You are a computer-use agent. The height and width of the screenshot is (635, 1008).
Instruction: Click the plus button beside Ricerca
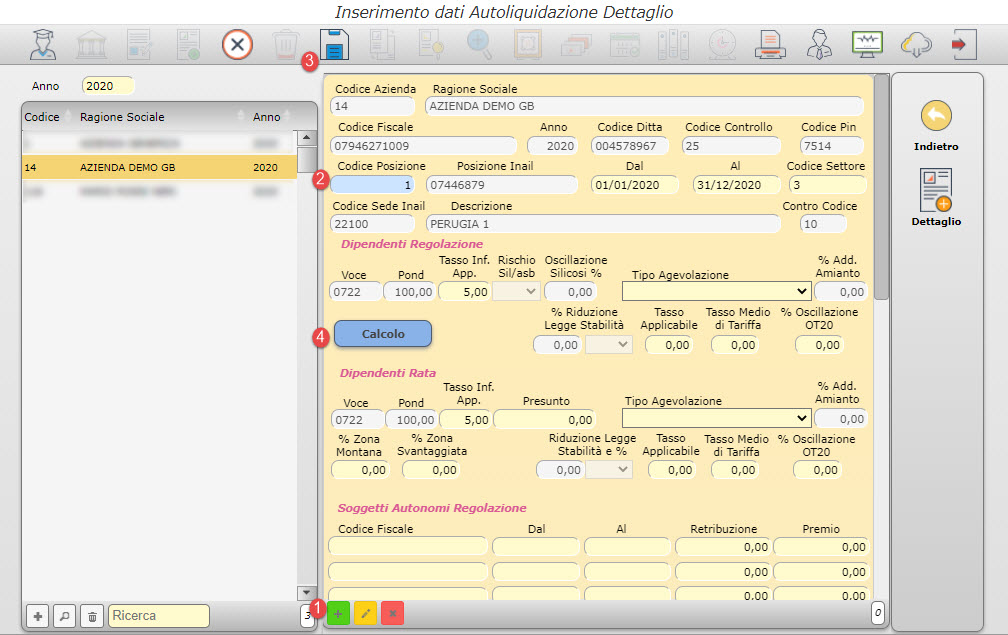pyautogui.click(x=38, y=616)
